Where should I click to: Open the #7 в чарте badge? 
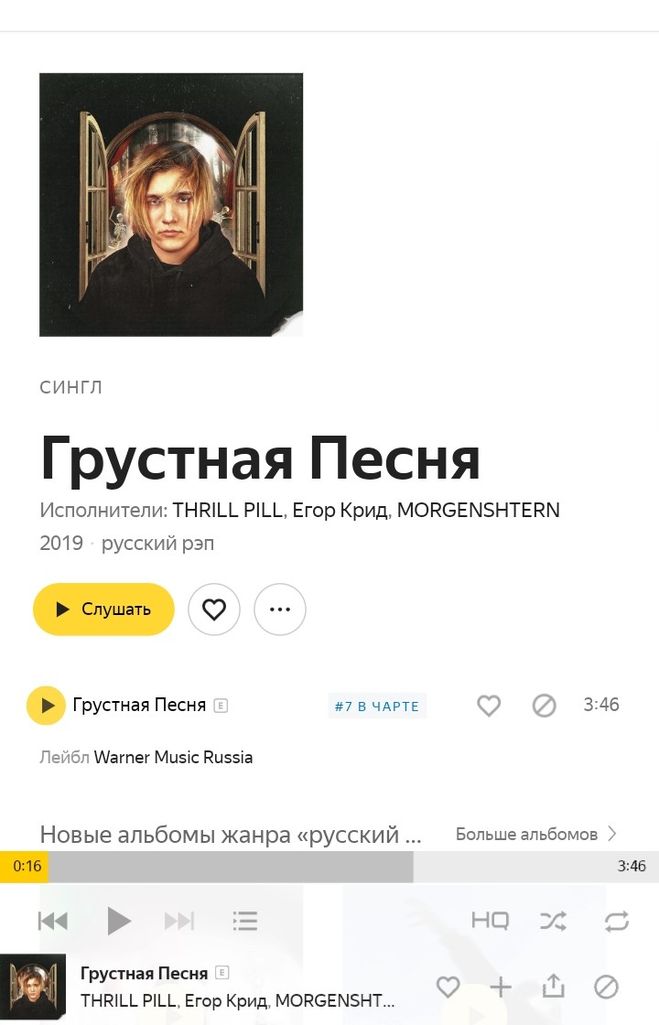(377, 706)
